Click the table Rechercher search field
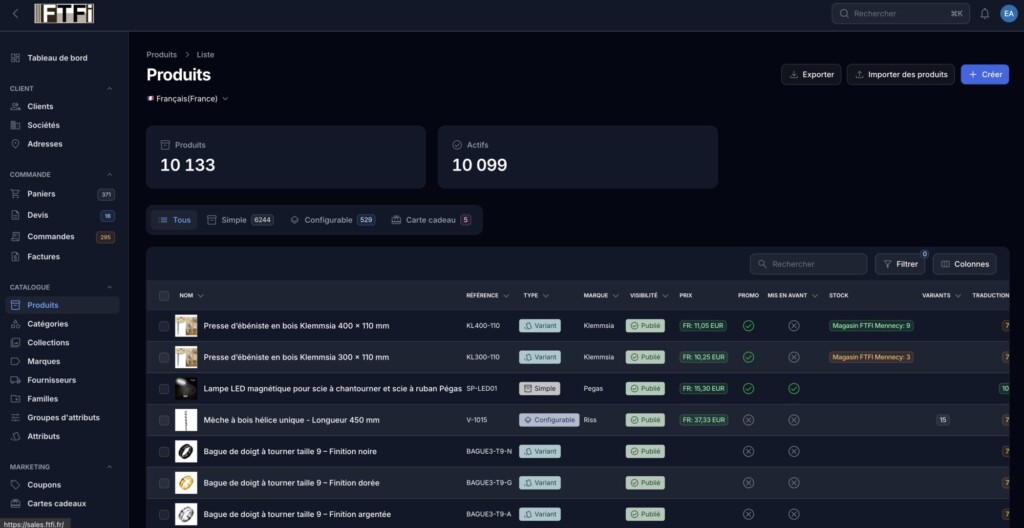The height and width of the screenshot is (528, 1024). pos(808,264)
